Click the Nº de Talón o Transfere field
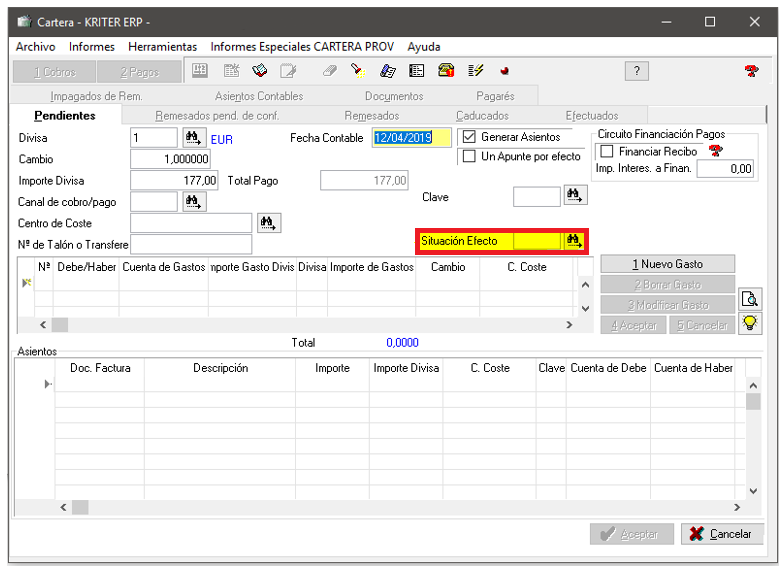This screenshot has height=569, width=783. [x=191, y=244]
